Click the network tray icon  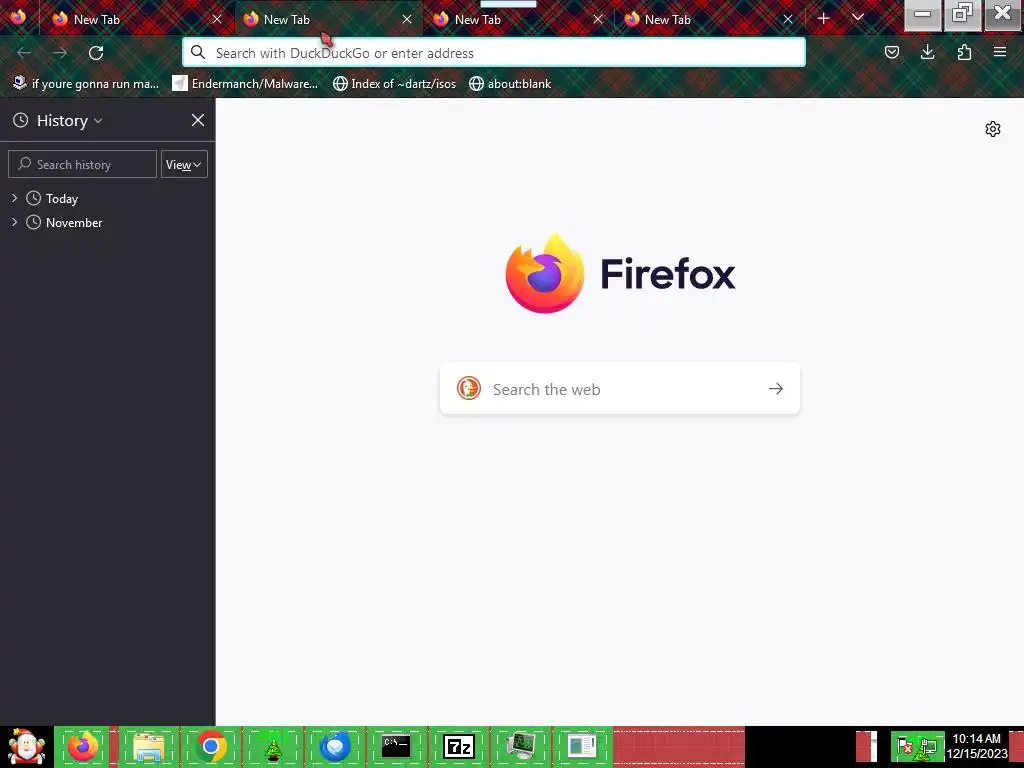pos(928,746)
